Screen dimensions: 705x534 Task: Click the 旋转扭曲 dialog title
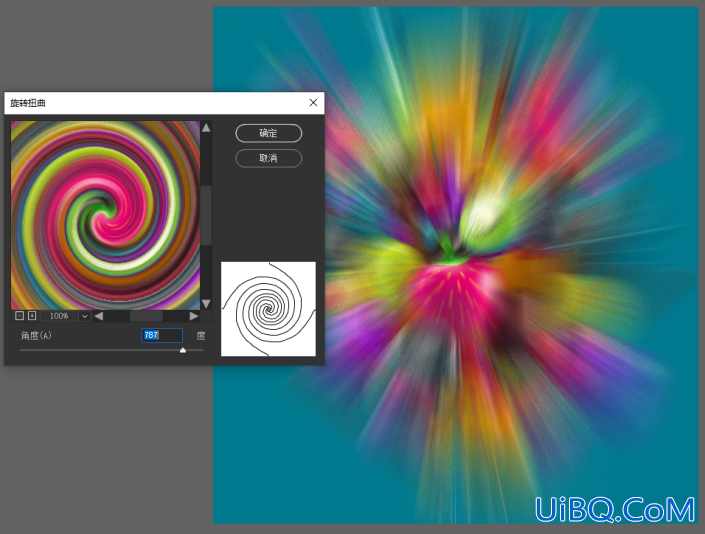(x=28, y=103)
